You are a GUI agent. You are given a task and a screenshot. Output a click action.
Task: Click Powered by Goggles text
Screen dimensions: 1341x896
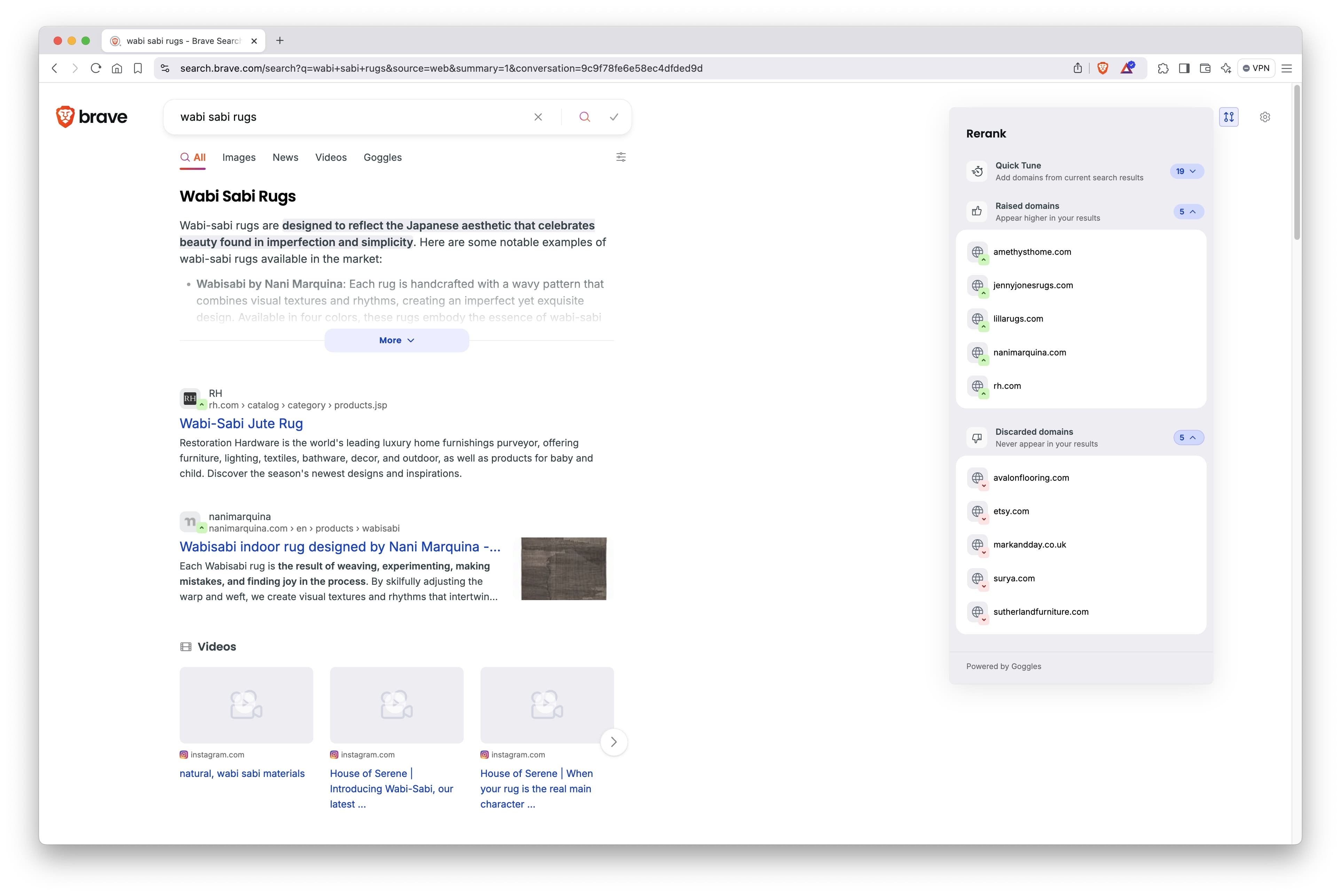pyautogui.click(x=1003, y=666)
